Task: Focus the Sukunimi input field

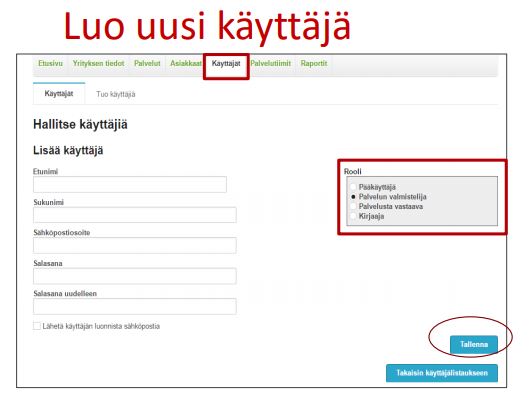Action: point(135,215)
